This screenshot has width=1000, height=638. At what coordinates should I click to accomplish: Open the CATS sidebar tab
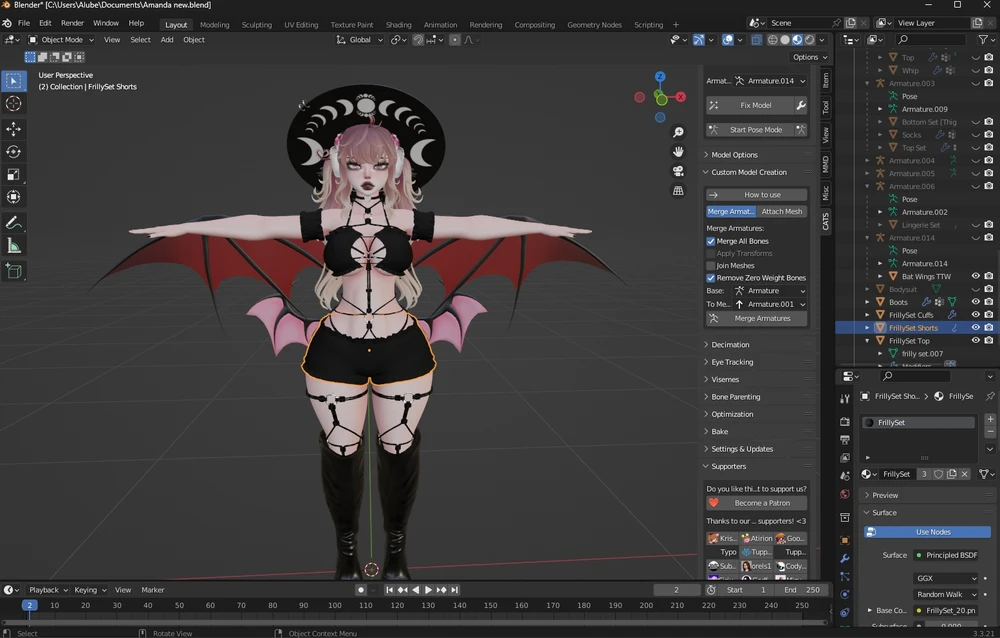pos(825,221)
